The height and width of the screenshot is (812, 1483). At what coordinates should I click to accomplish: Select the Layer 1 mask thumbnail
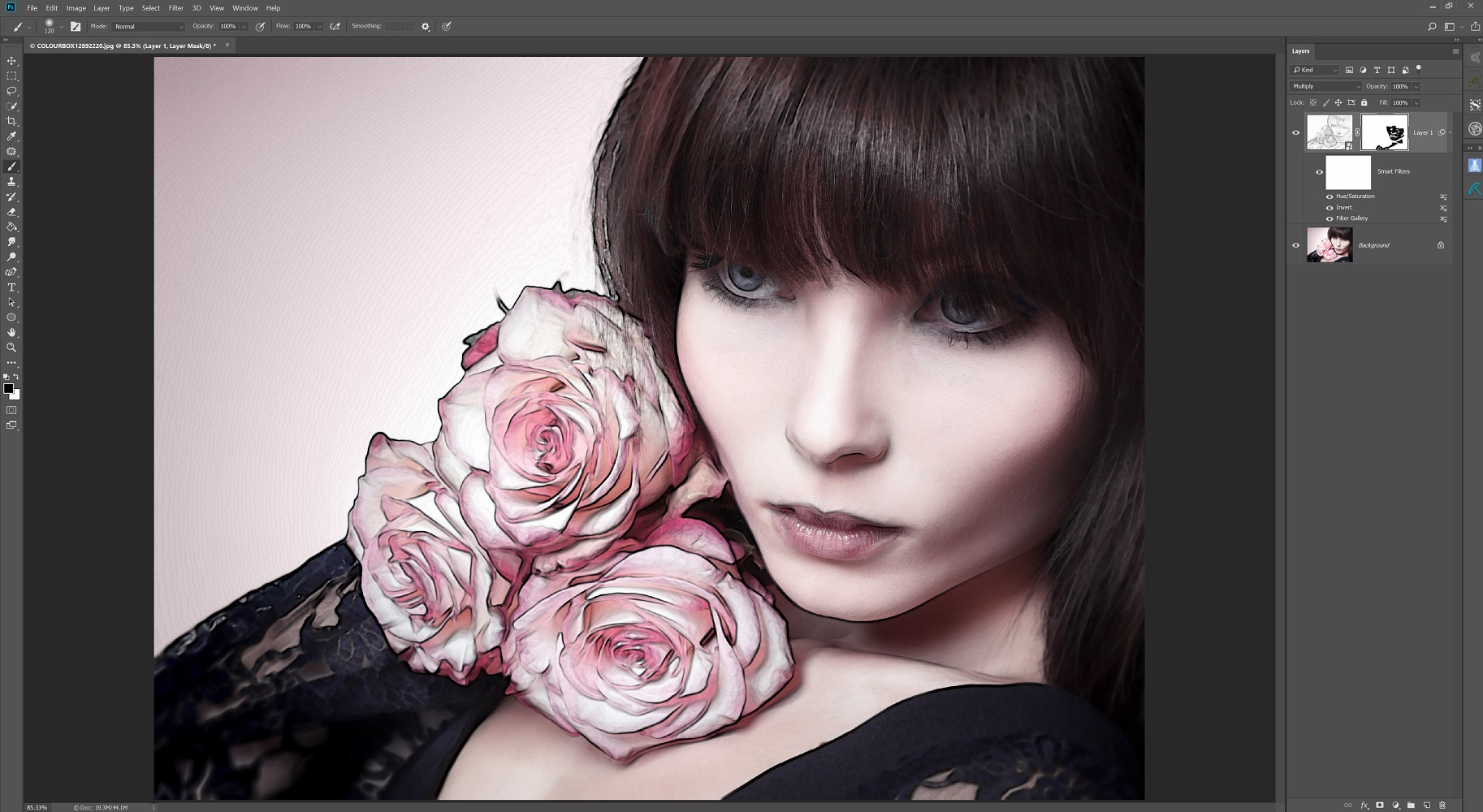[x=1384, y=132]
